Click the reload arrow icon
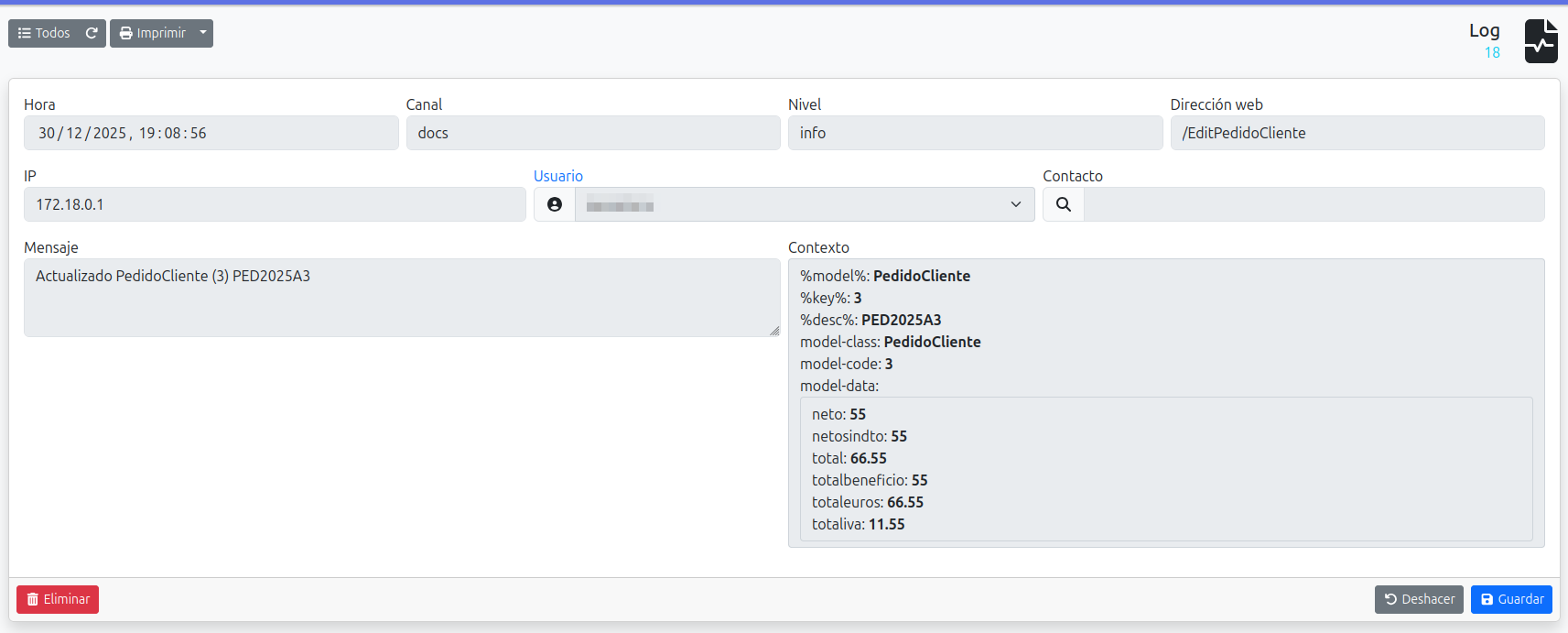1568x633 pixels. tap(92, 33)
